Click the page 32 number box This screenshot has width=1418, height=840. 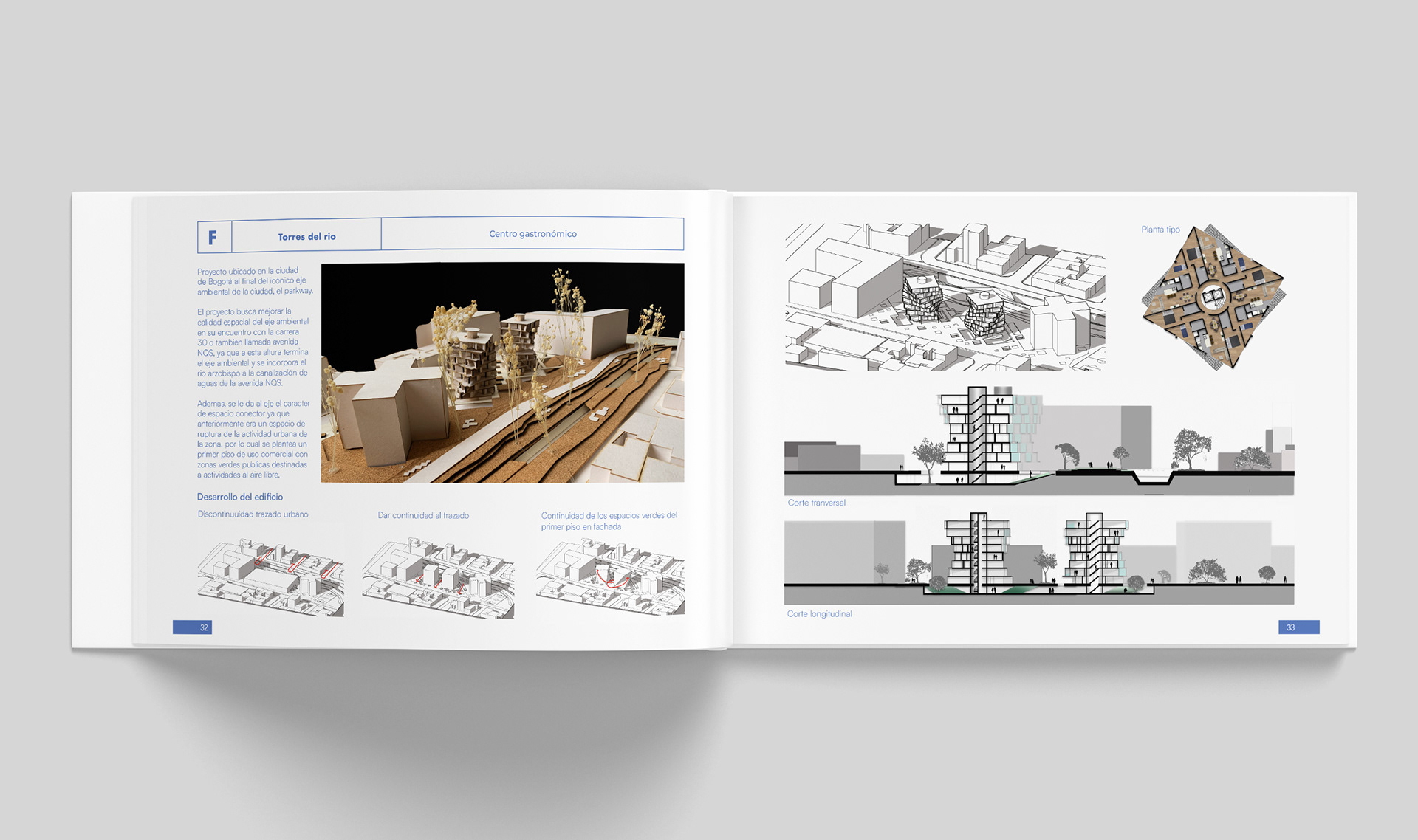click(192, 627)
